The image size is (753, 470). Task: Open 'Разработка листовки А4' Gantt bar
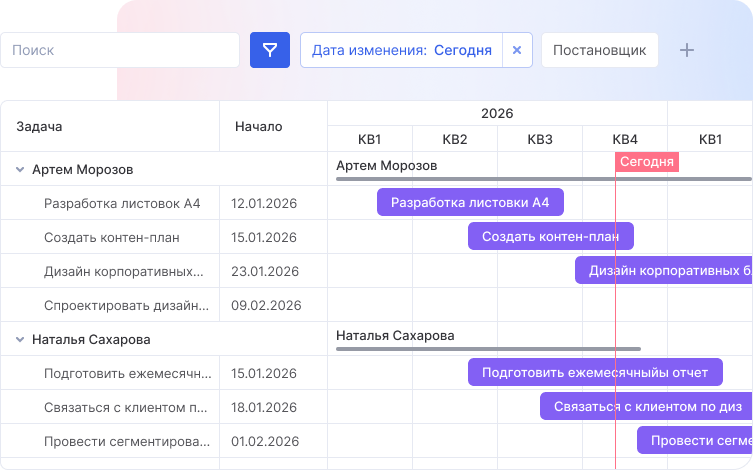tap(470, 203)
